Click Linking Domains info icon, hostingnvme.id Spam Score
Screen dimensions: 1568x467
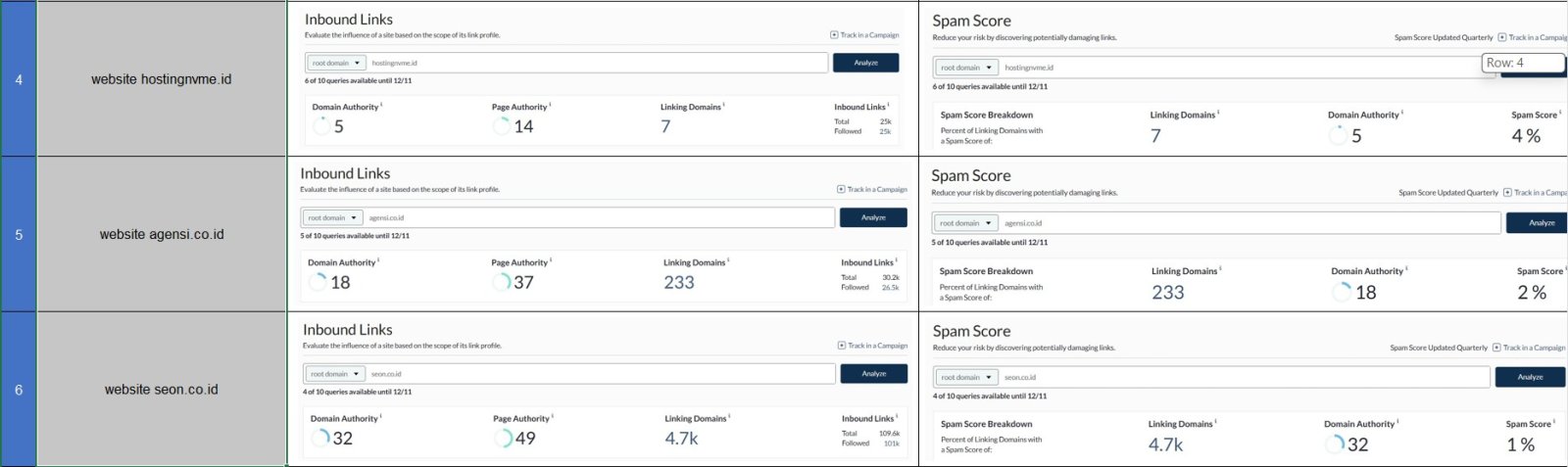click(1218, 113)
